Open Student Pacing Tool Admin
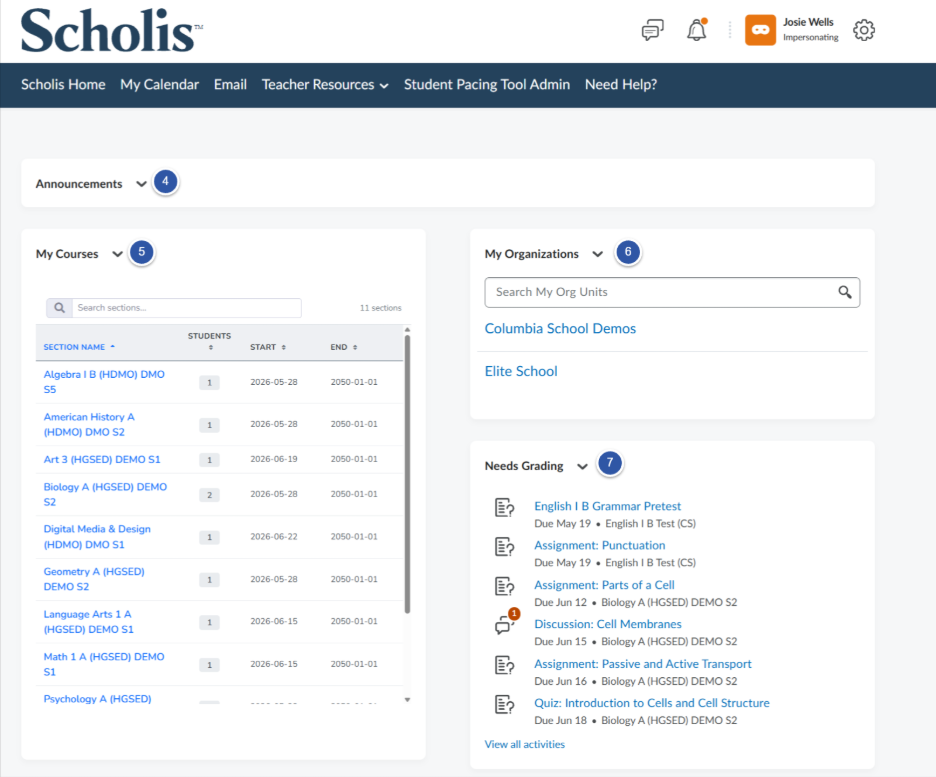 (x=487, y=85)
